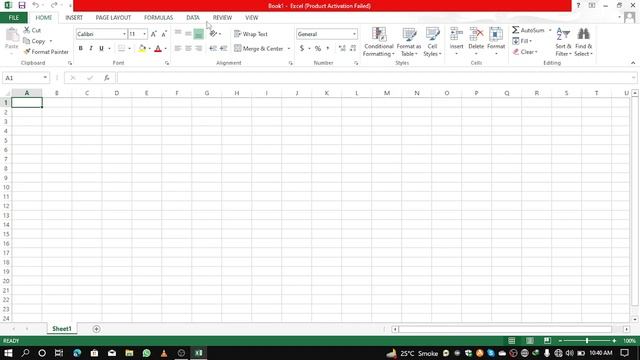Screen dimensions: 640x360
Task: Toggle Top Align vertical alignment
Action: 178,33
